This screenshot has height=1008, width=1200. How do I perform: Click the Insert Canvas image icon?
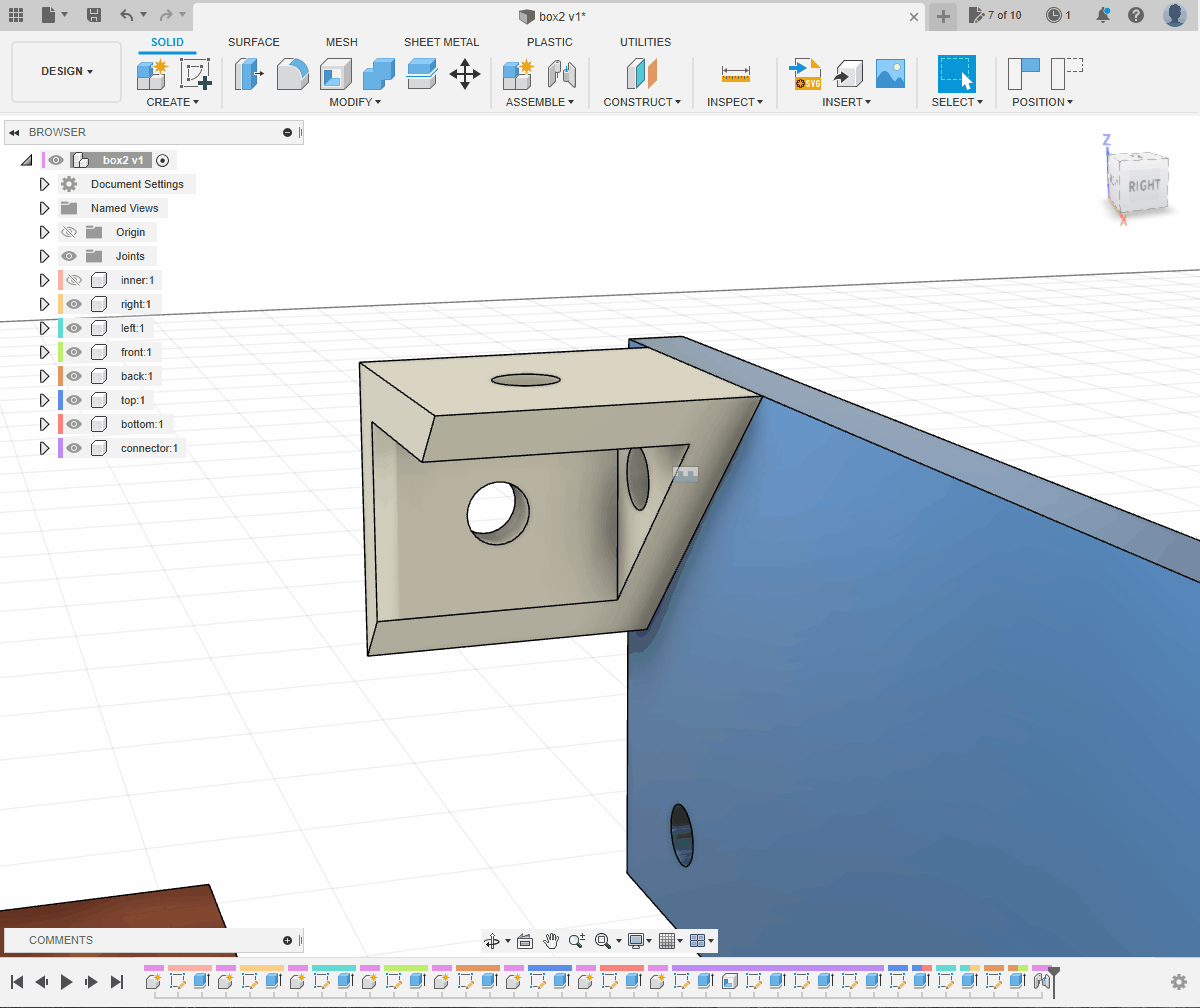coord(890,74)
